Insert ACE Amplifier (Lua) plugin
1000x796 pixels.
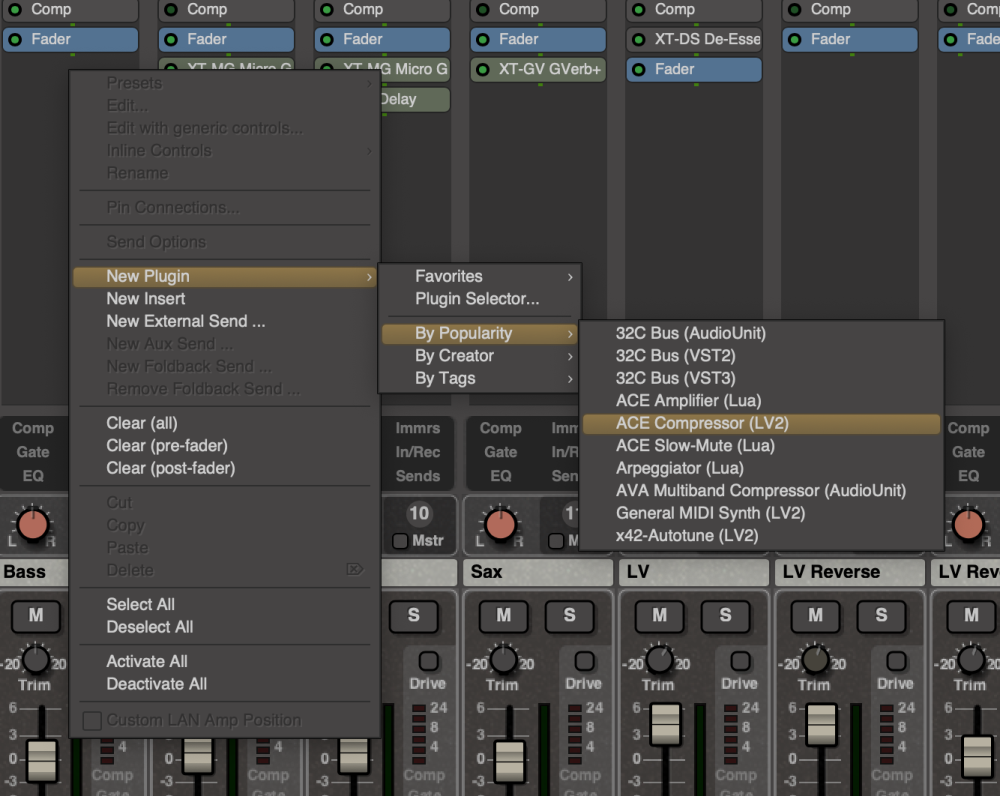click(x=761, y=401)
